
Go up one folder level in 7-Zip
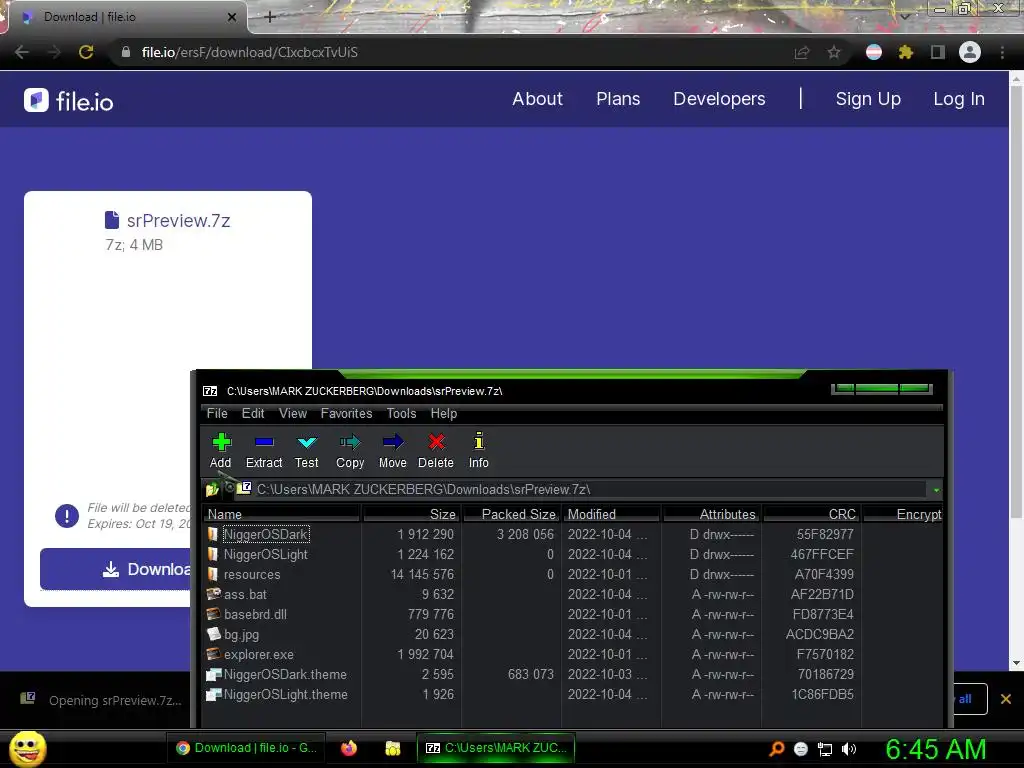tap(212, 489)
